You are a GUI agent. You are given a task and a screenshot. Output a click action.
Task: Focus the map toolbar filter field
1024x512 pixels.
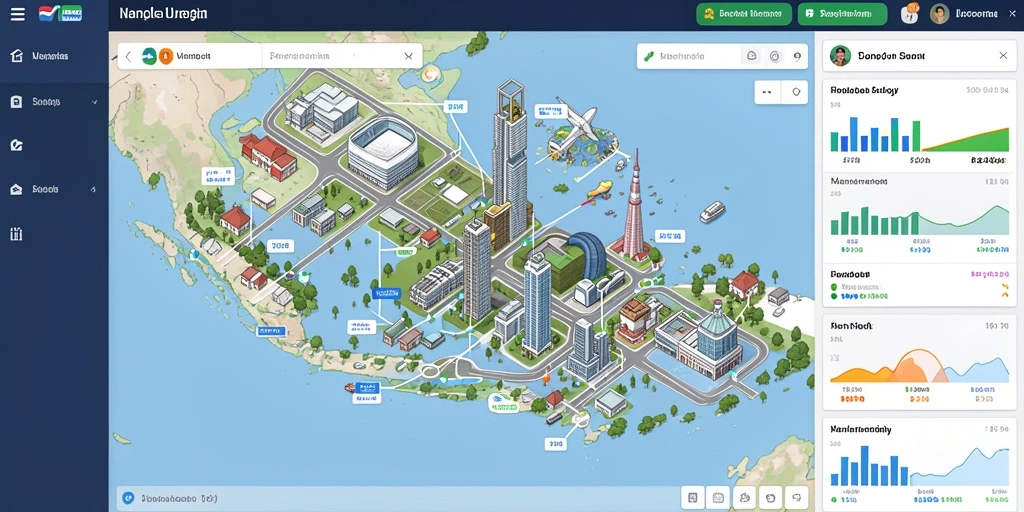click(x=692, y=57)
